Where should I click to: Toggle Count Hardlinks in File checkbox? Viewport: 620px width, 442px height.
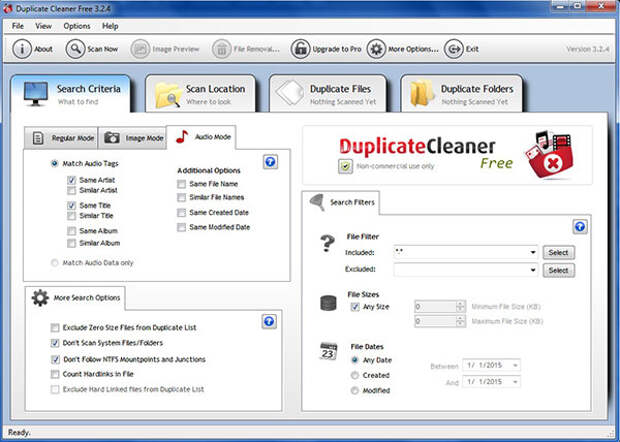pos(55,374)
